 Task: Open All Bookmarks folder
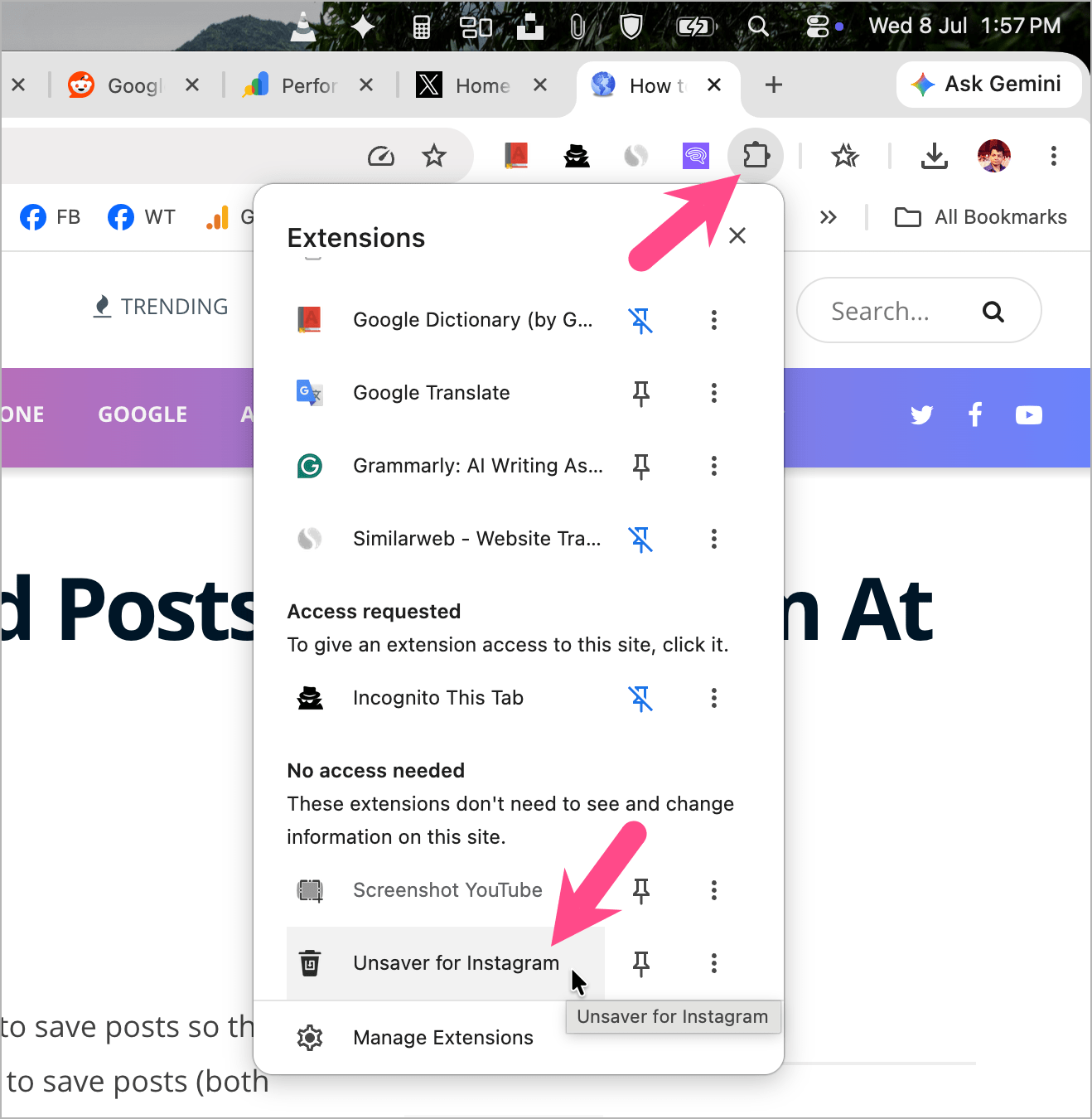pyautogui.click(x=981, y=217)
